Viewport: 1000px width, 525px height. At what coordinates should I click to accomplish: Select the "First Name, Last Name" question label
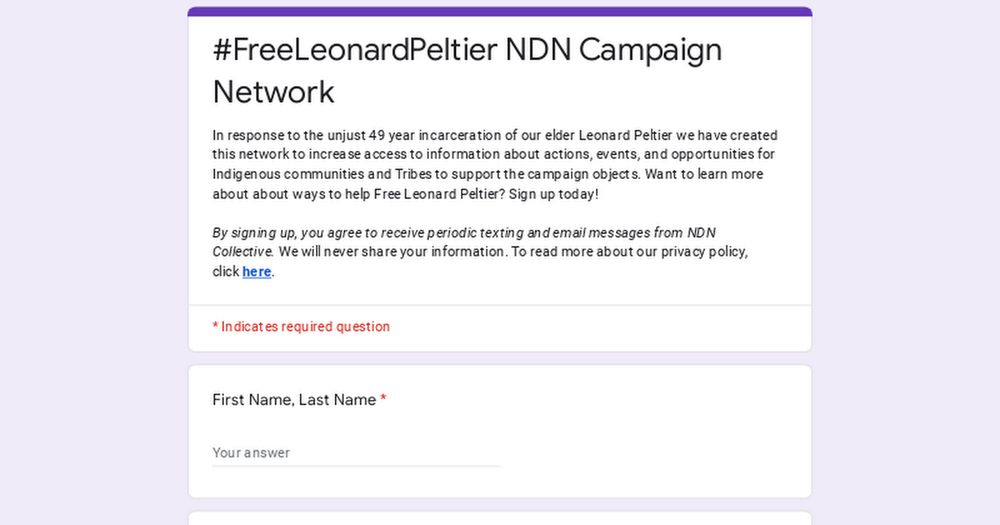[x=294, y=400]
